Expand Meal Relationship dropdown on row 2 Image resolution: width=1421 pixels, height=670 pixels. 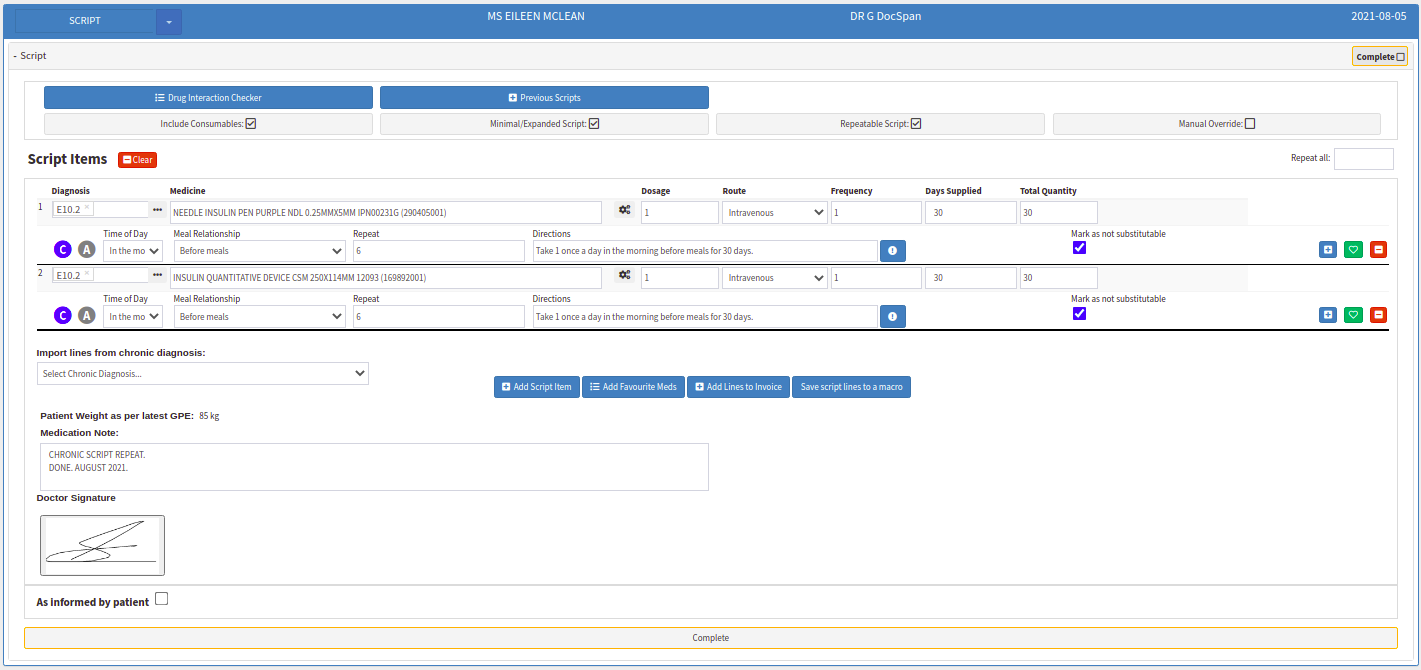tap(260, 316)
